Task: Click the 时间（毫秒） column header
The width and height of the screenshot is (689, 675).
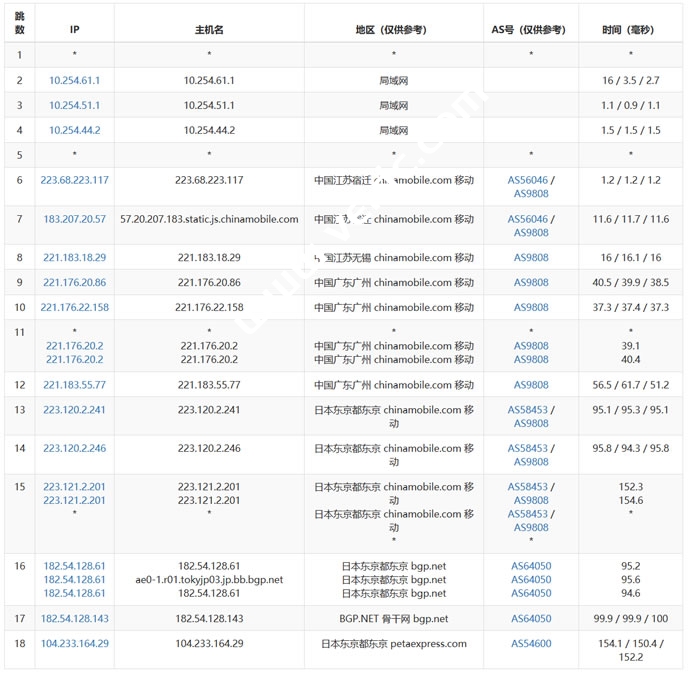Action: 630,30
